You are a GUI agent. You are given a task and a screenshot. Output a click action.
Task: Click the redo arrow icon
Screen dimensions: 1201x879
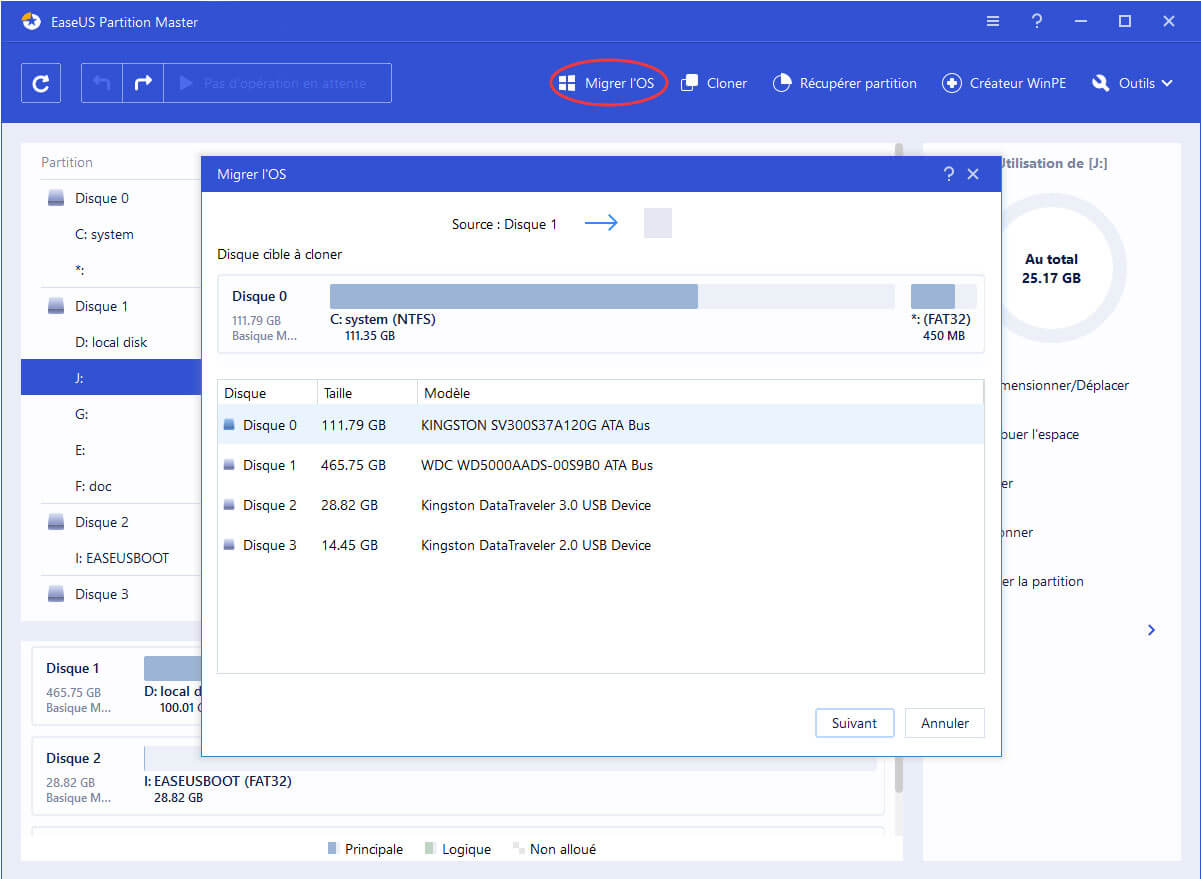(x=143, y=84)
